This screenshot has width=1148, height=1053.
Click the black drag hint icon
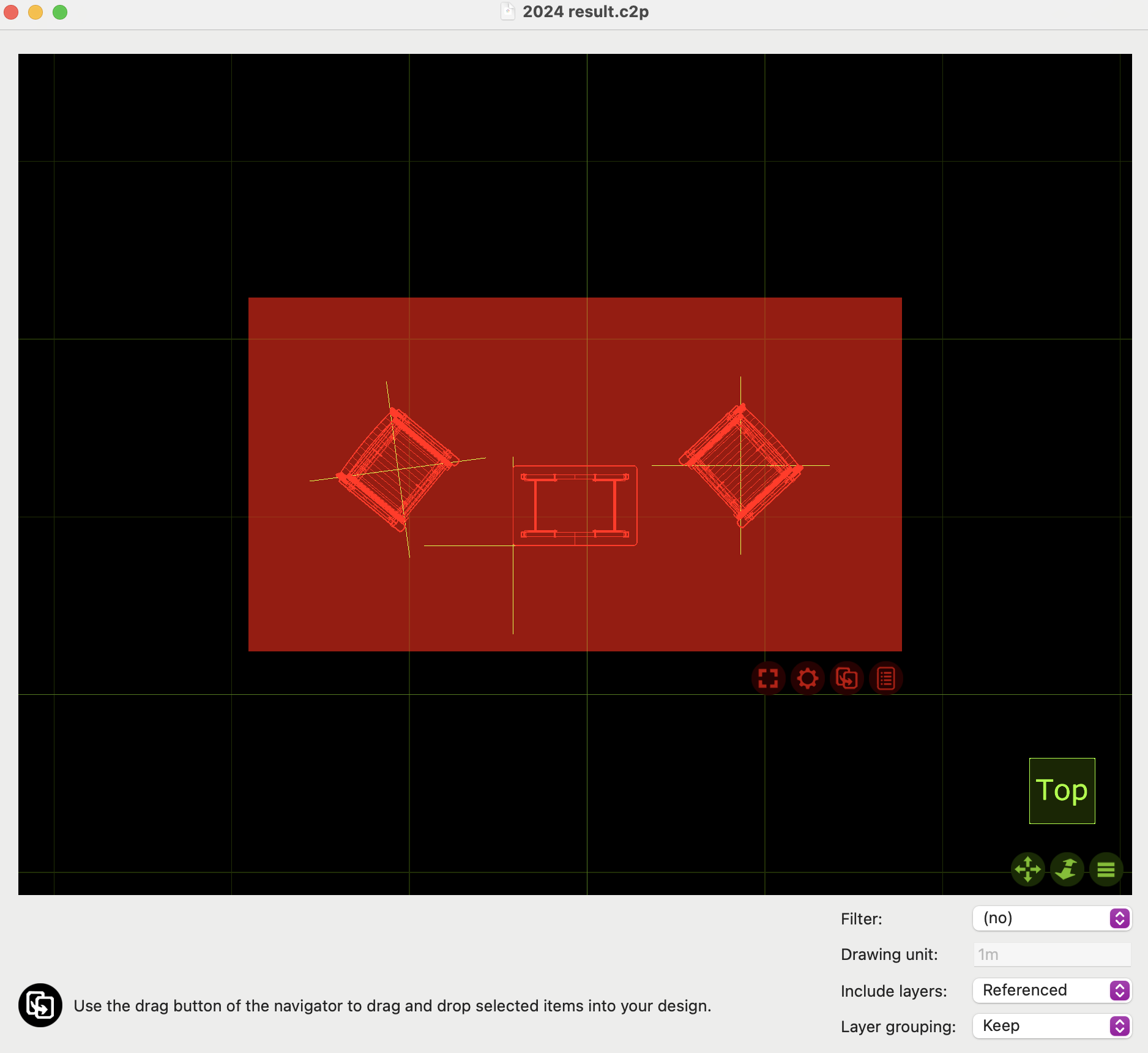40,1005
